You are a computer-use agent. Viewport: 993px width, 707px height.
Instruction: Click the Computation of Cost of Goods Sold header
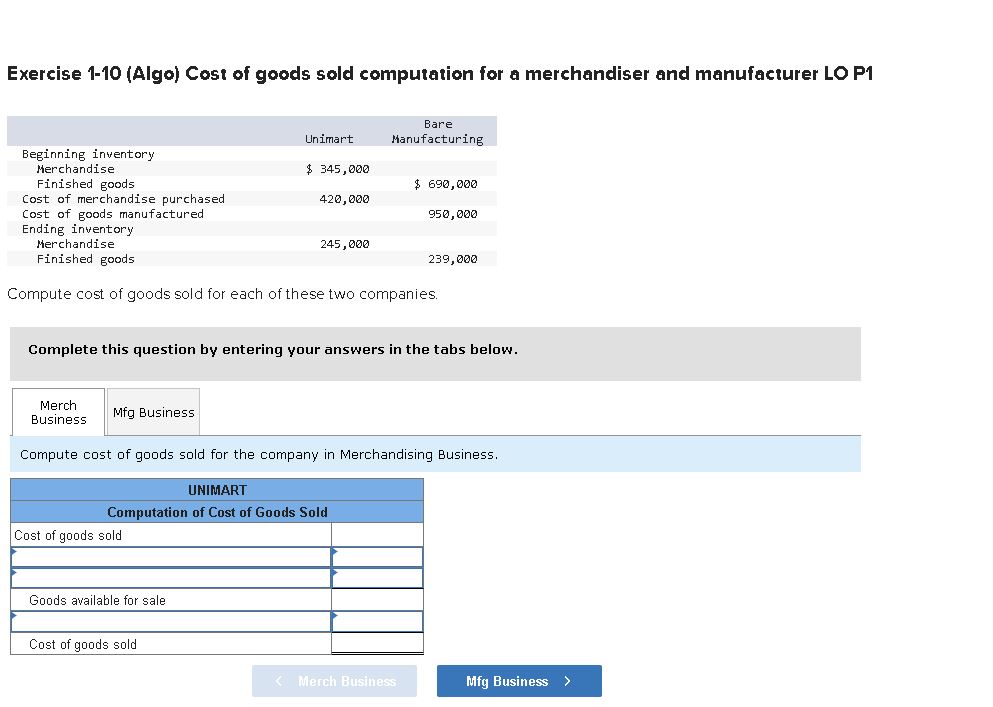[216, 510]
